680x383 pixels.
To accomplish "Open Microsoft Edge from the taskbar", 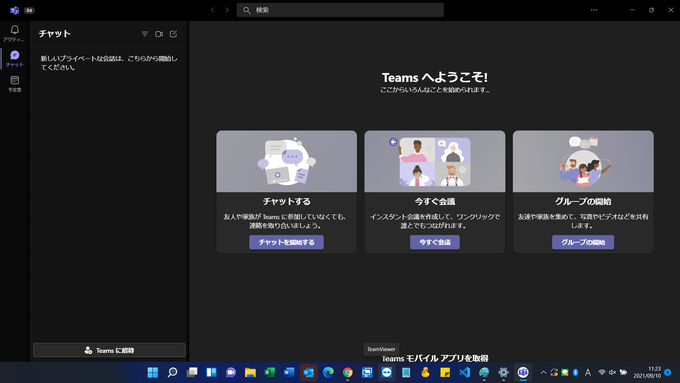I will [328, 372].
